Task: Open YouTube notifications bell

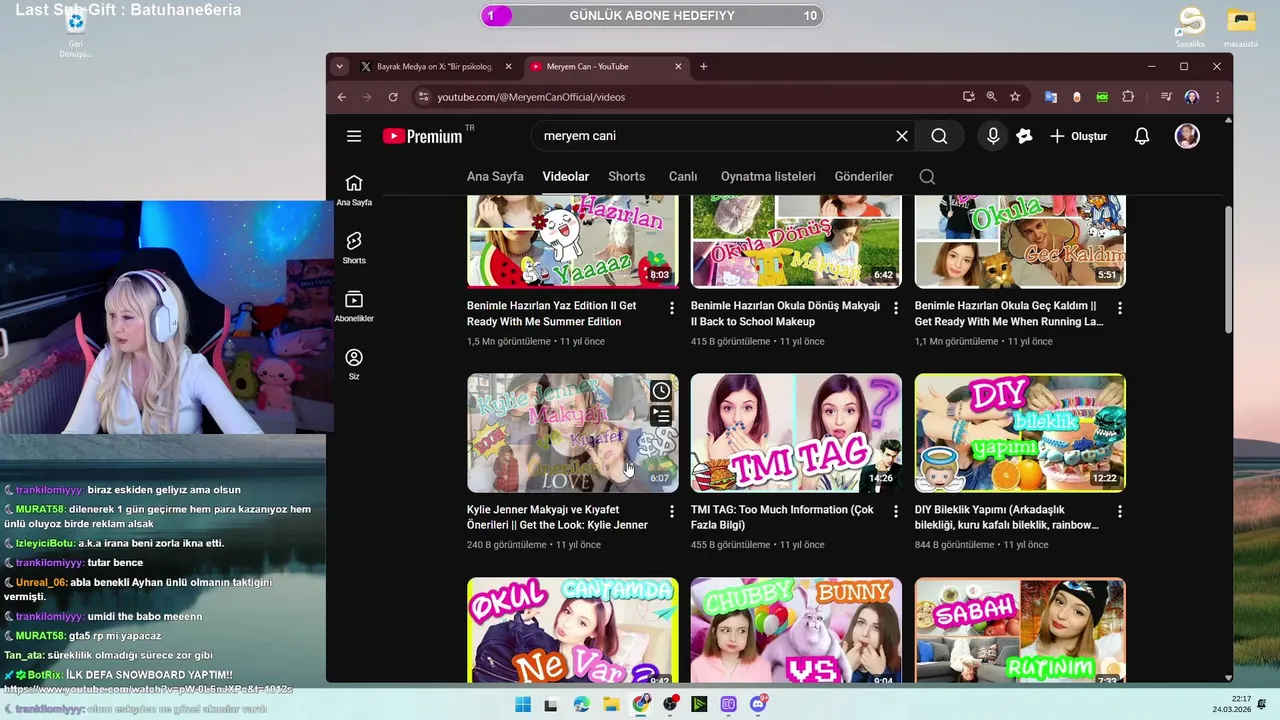Action: (x=1142, y=136)
